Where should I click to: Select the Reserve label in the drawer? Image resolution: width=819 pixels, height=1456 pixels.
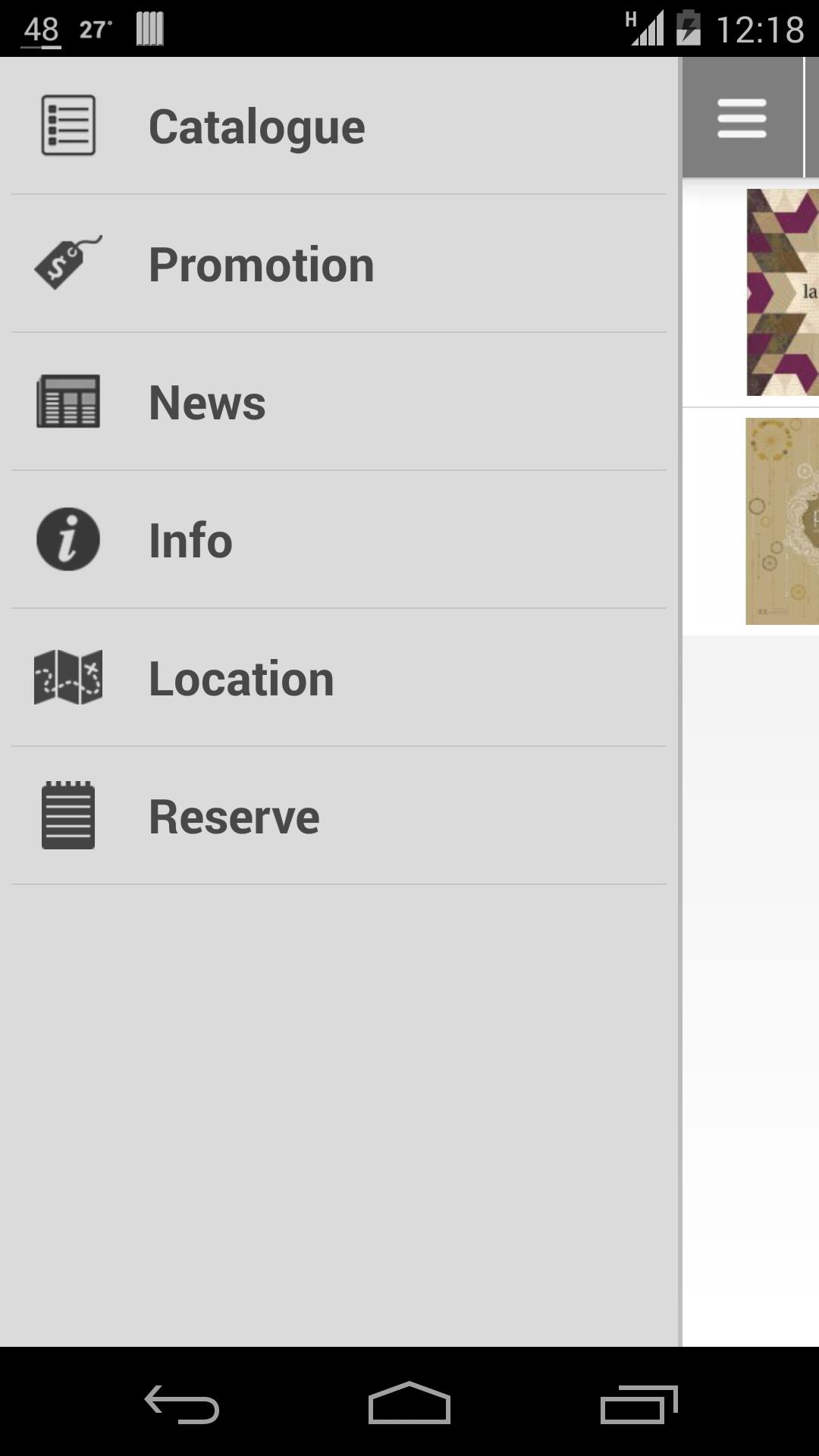234,817
